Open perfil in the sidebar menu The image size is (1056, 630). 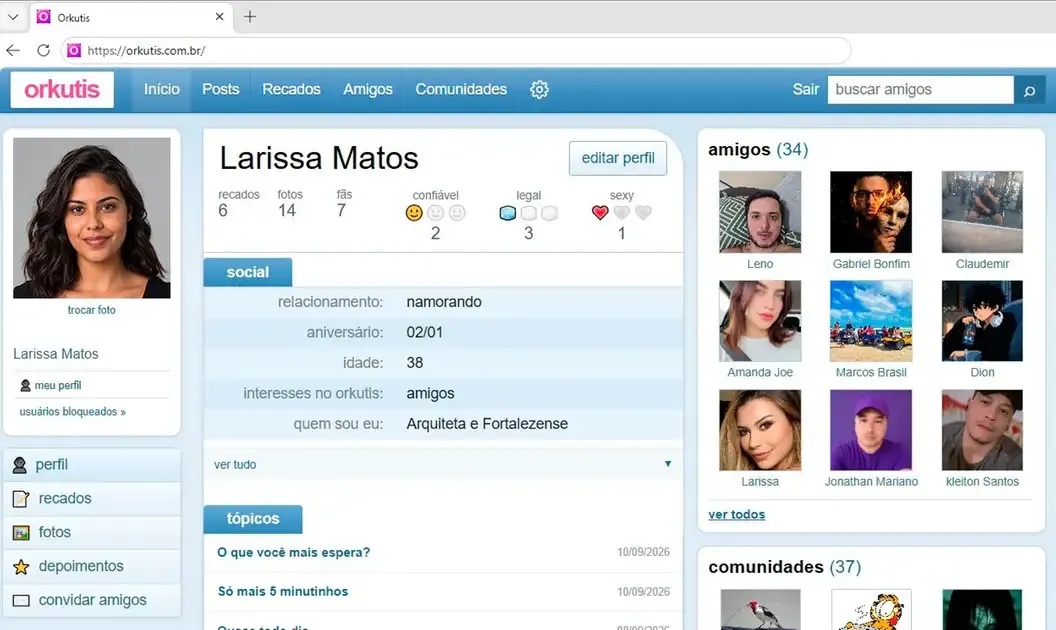coord(92,465)
